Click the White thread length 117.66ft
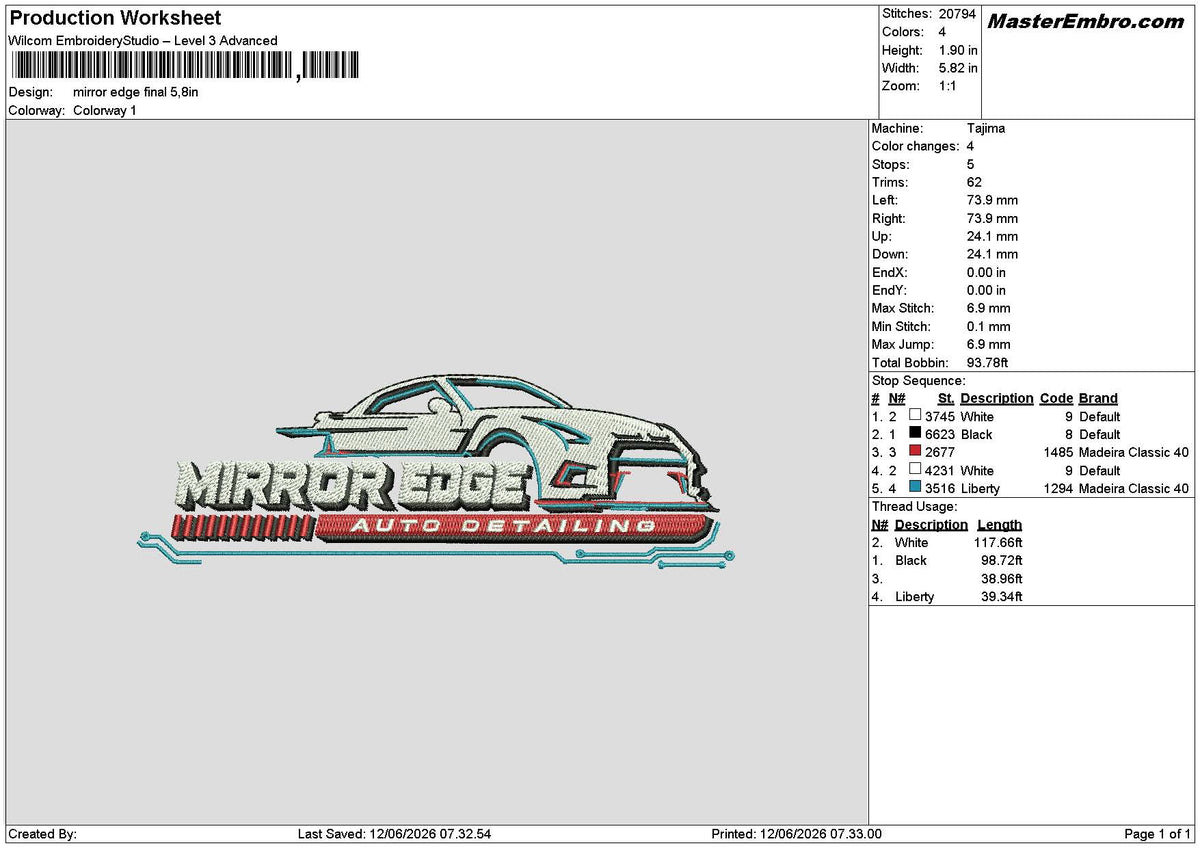 (998, 542)
